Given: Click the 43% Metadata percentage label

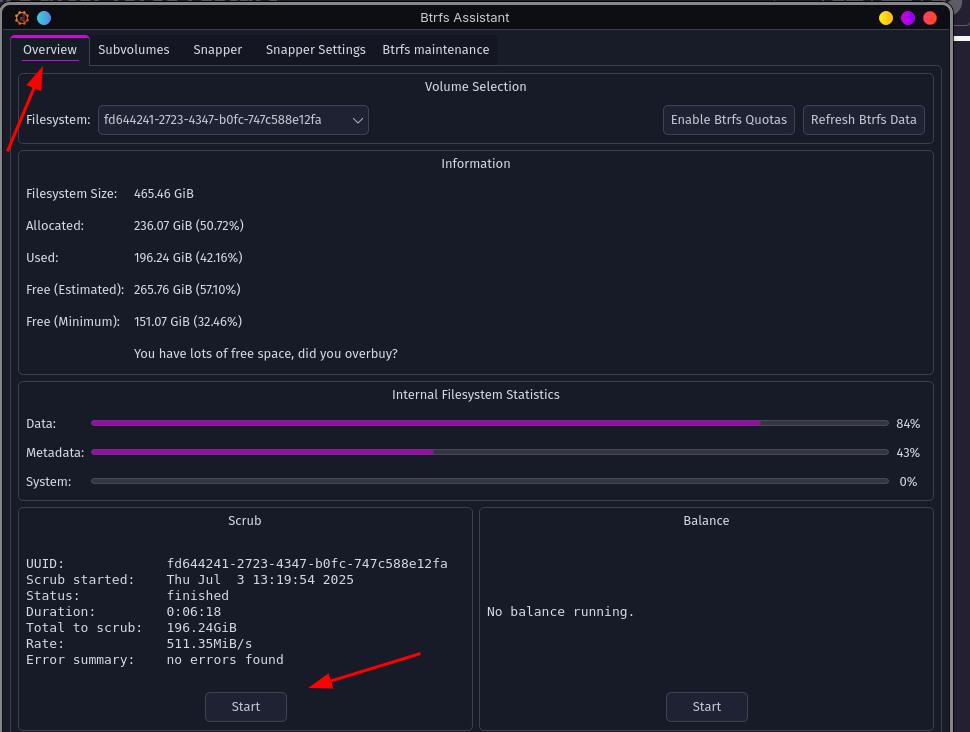Looking at the screenshot, I should coord(908,453).
